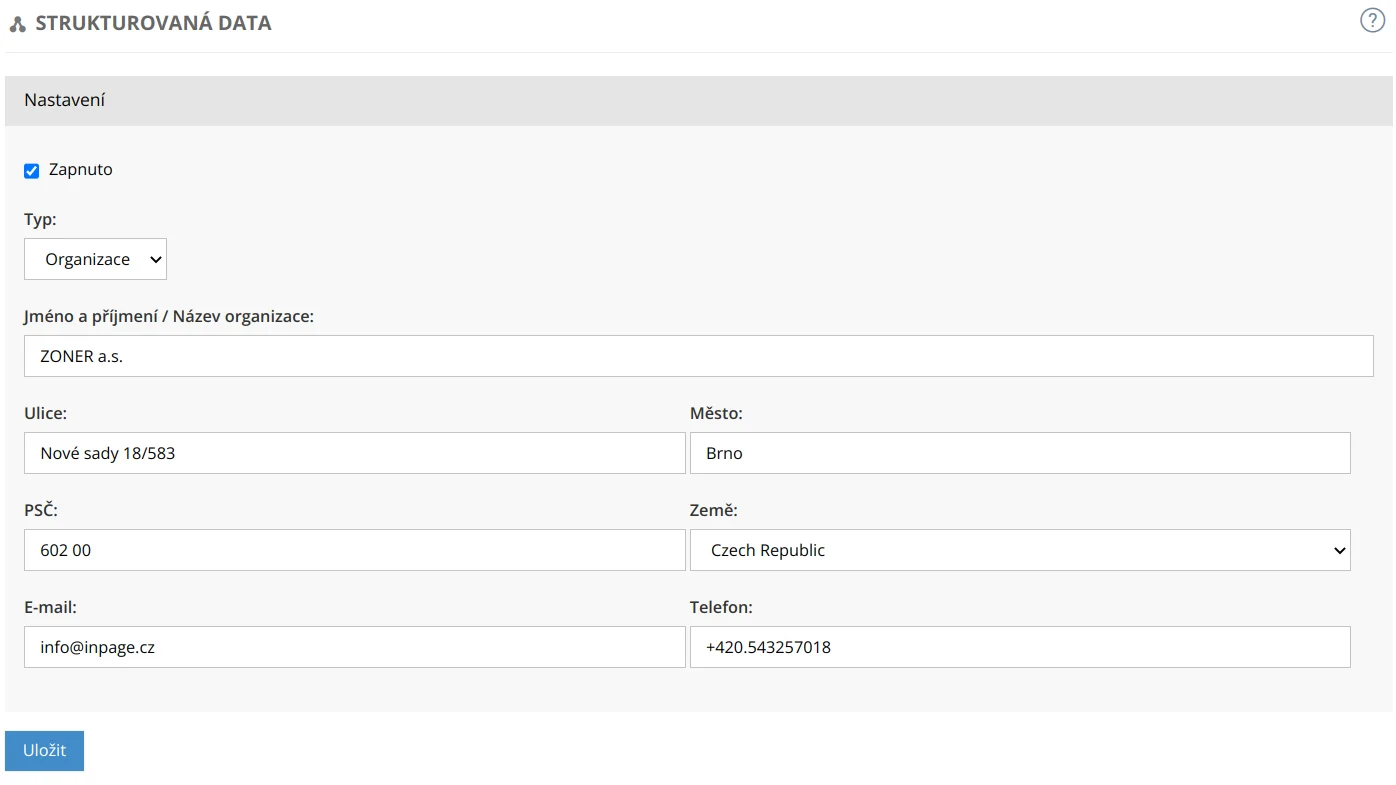Click the Město: label
The height and width of the screenshot is (785, 1396).
pyautogui.click(x=716, y=413)
